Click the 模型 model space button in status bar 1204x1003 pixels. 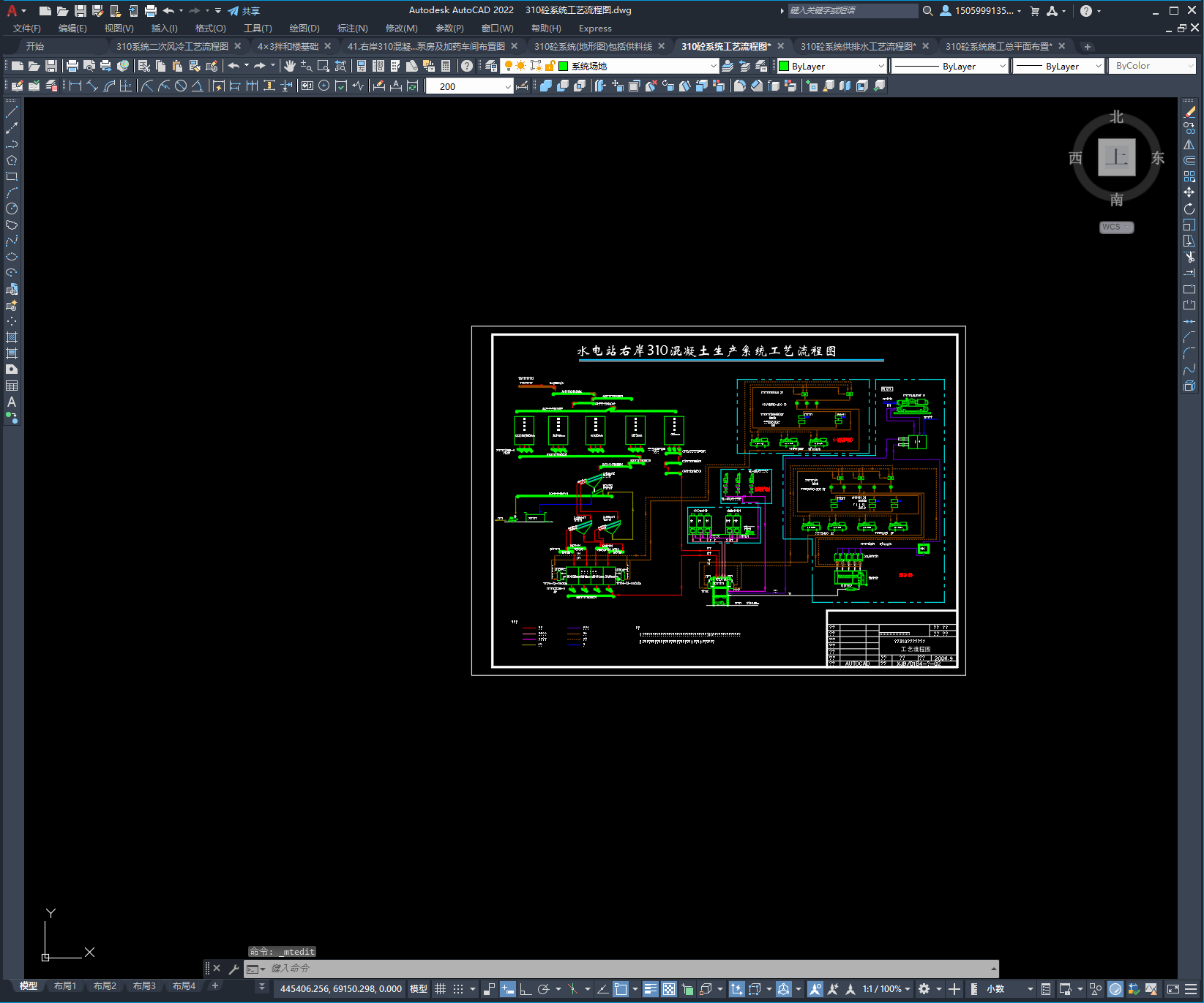pos(419,989)
